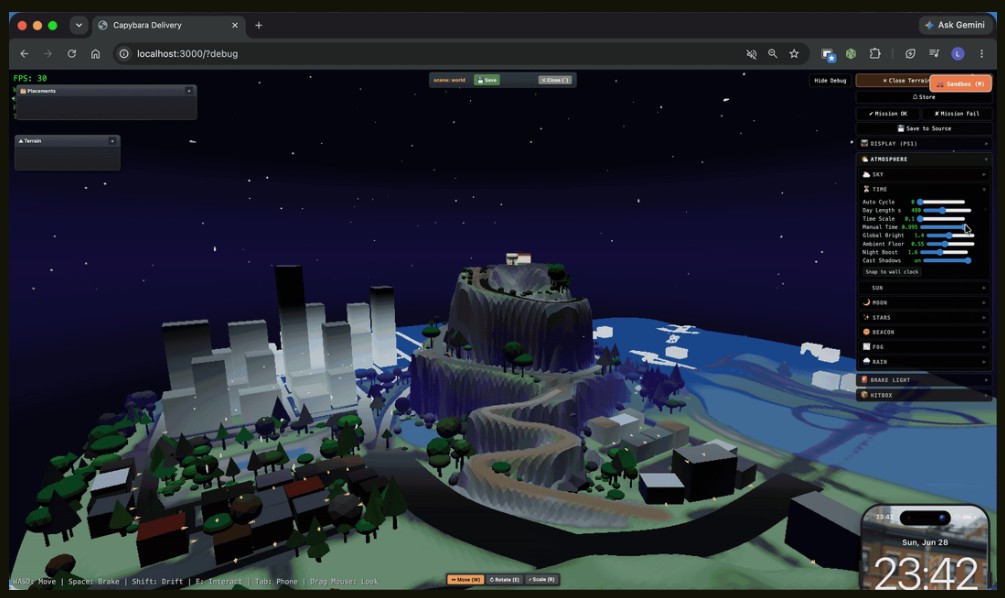
Task: Adjust the Manual Time slider
Action: click(944, 227)
